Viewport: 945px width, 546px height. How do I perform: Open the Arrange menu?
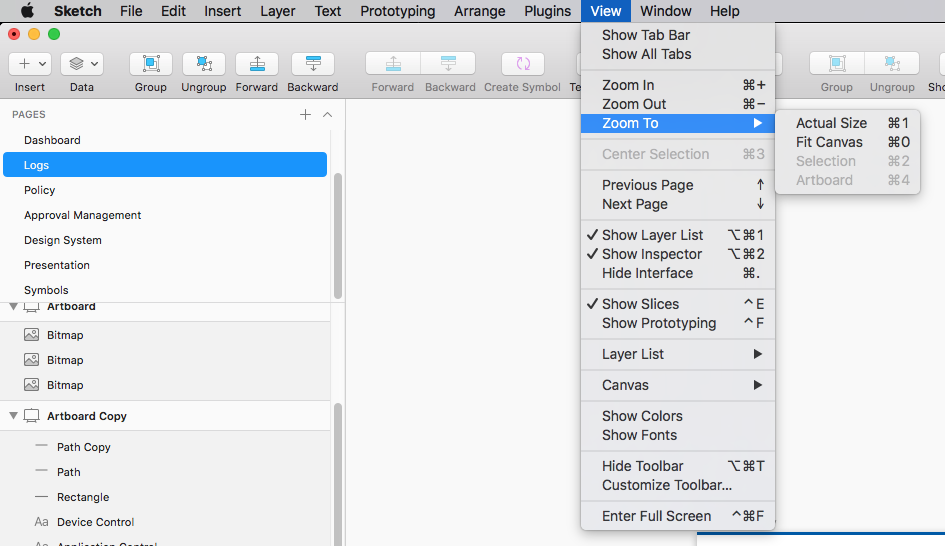tap(479, 11)
